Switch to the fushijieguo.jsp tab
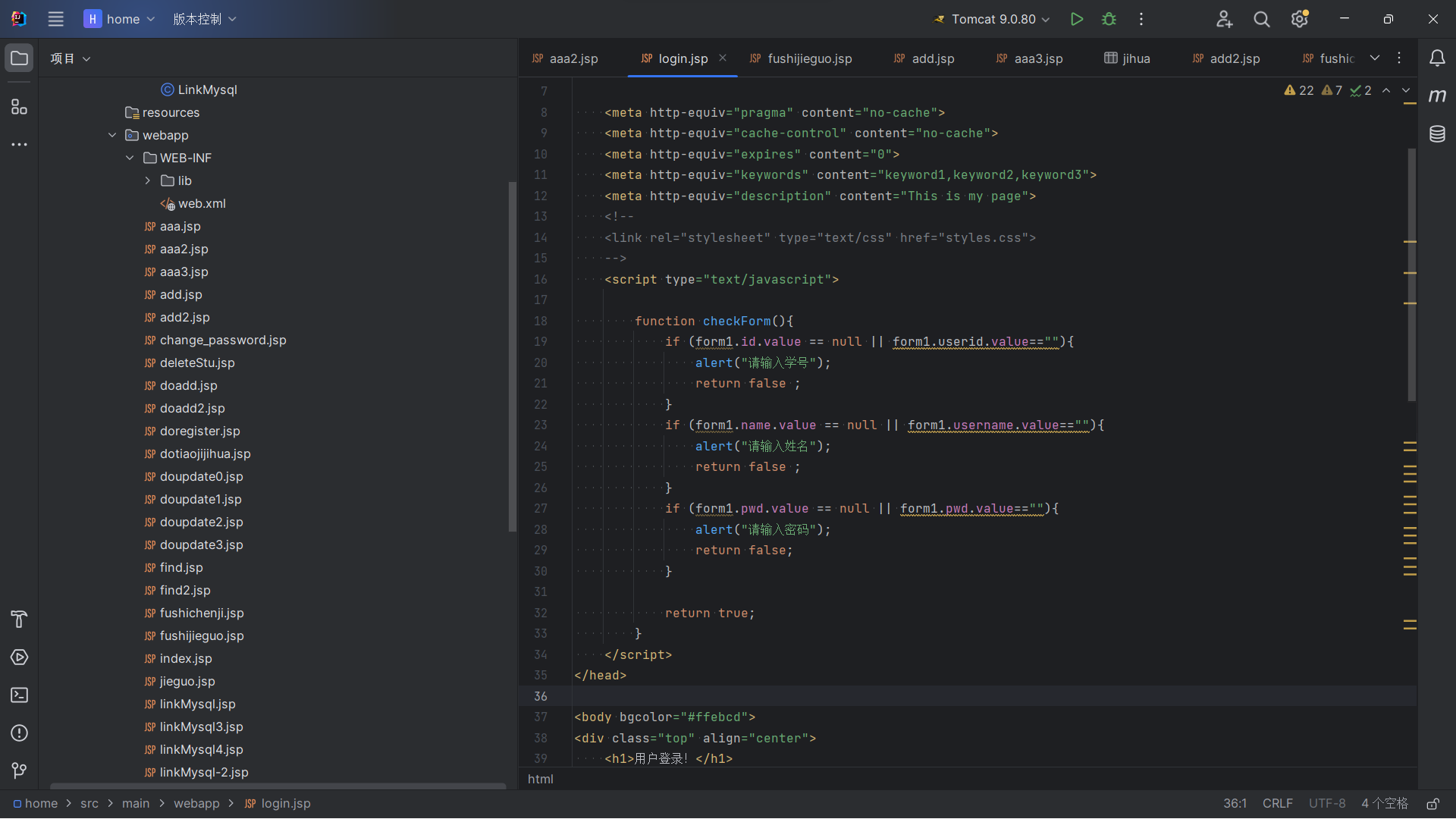The height and width of the screenshot is (819, 1456). 808,58
